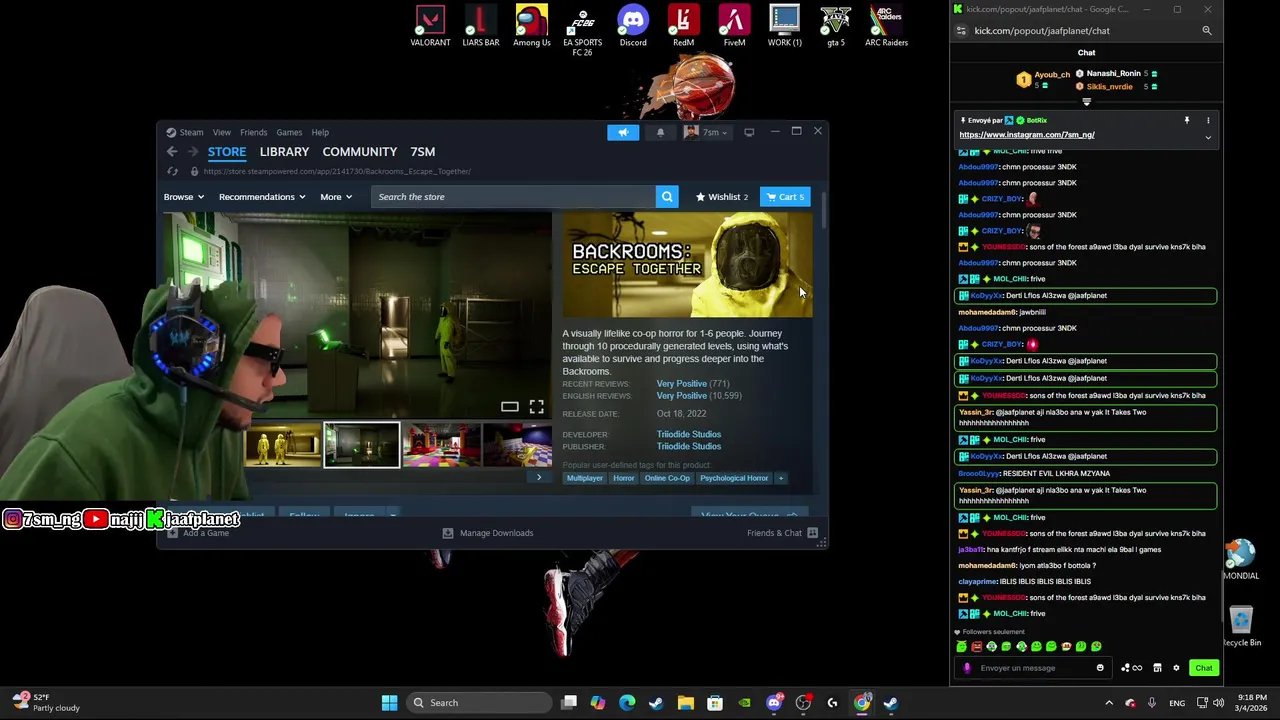
Task: Open the VALORANT desktop shortcut
Action: pos(430,27)
